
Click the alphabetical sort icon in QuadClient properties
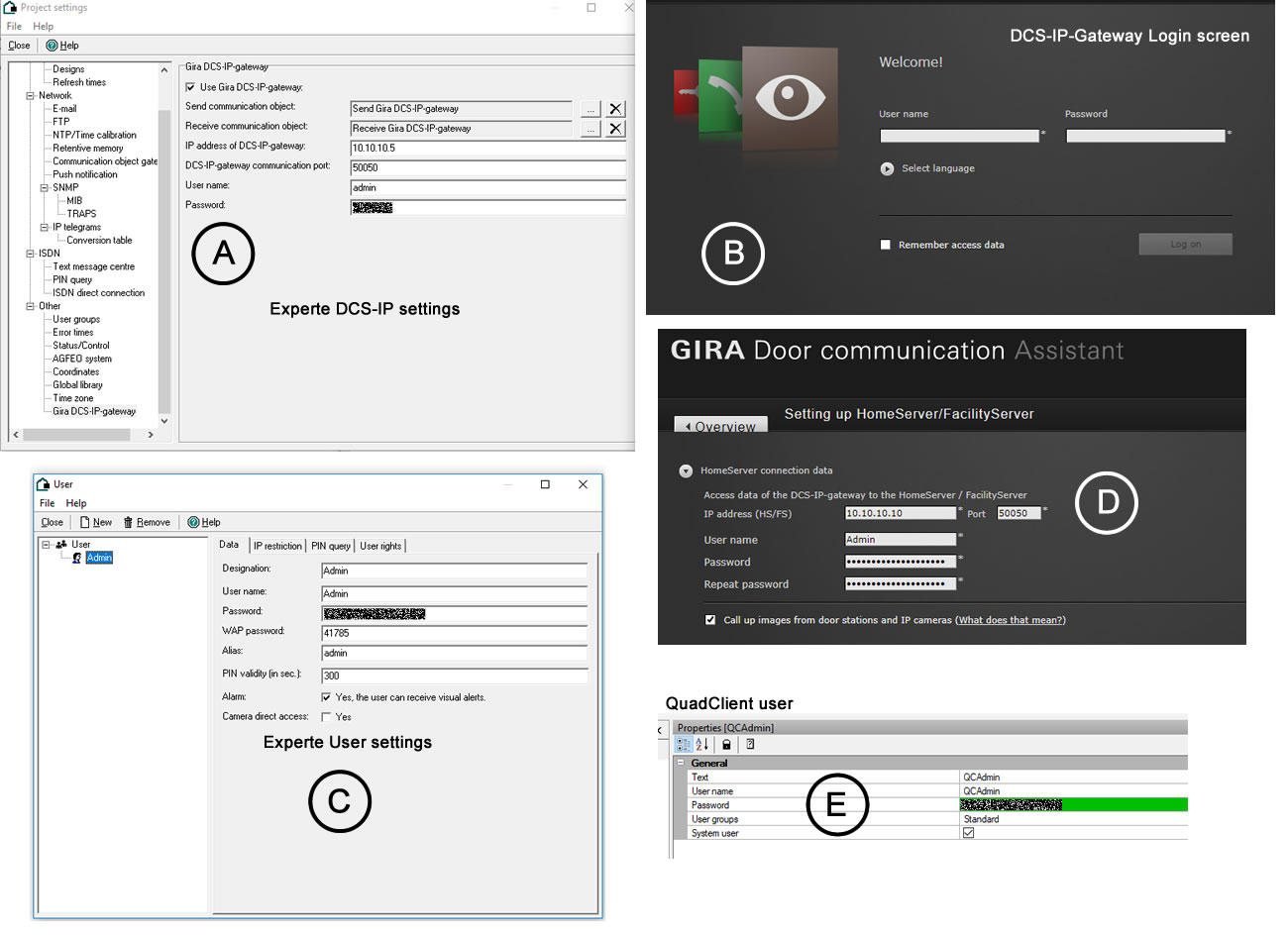point(701,744)
